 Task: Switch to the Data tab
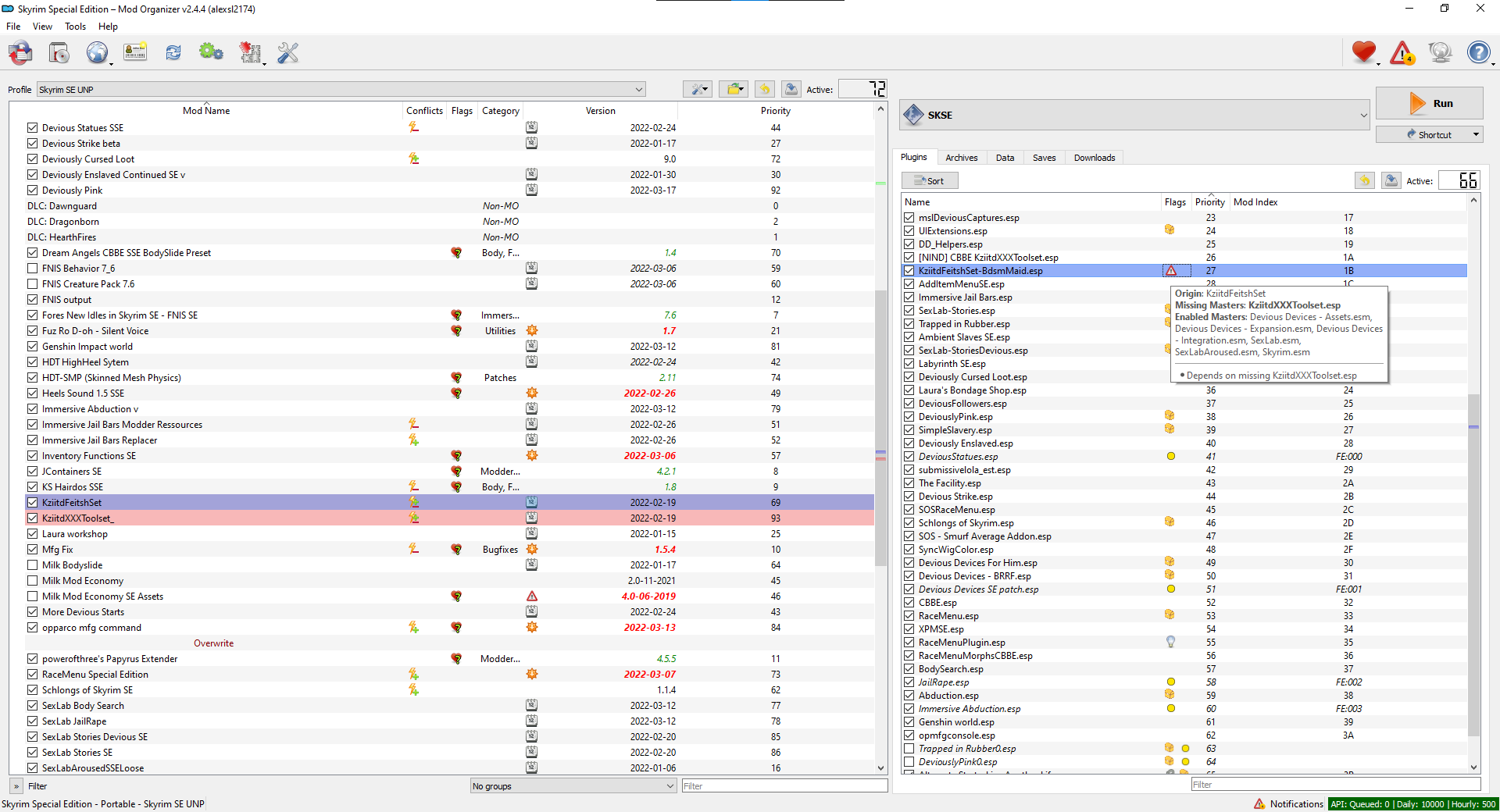[x=1005, y=158]
